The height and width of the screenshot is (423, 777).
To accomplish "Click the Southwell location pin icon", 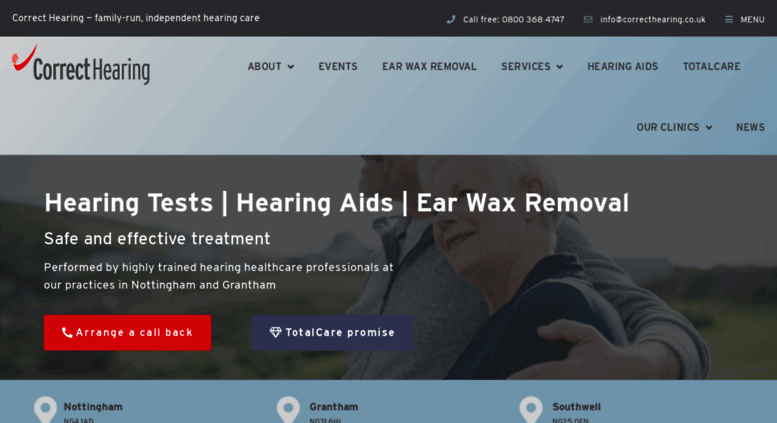I will coord(531,410).
